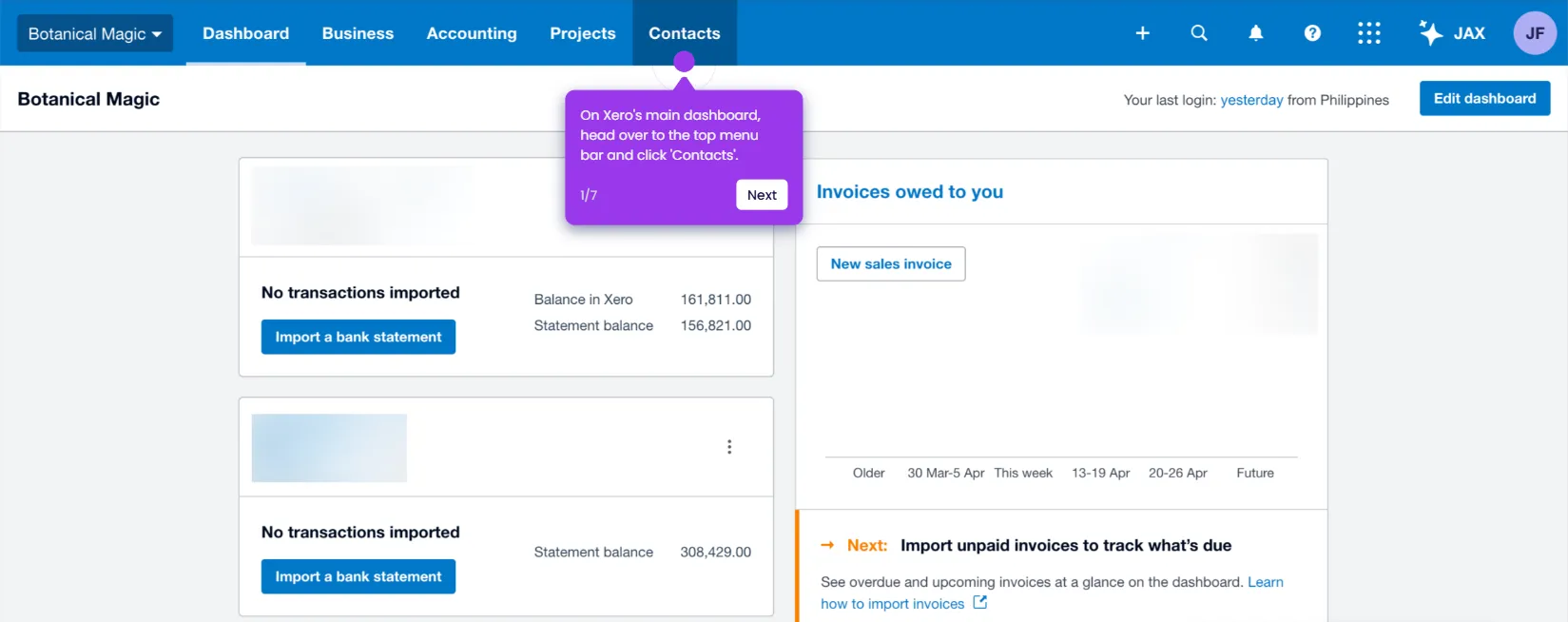Click Import unpaid invoices to track what's due
Screen dimensions: 1568x622
pyautogui.click(x=1066, y=545)
